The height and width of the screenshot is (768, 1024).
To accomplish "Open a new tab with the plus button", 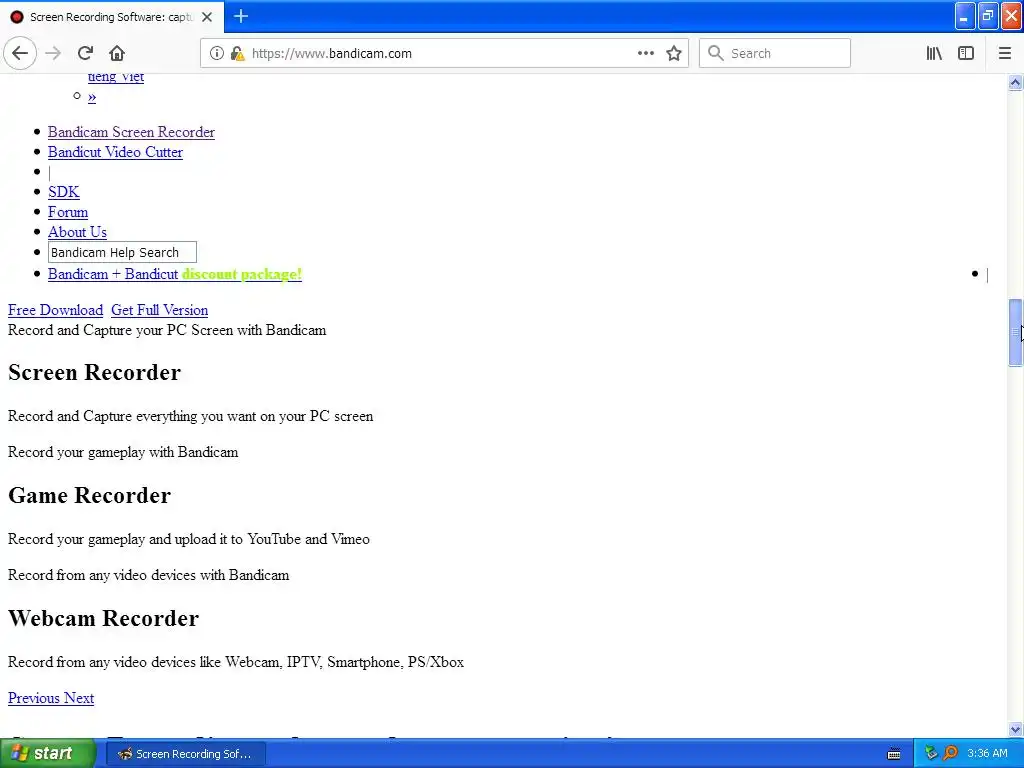I will point(241,16).
